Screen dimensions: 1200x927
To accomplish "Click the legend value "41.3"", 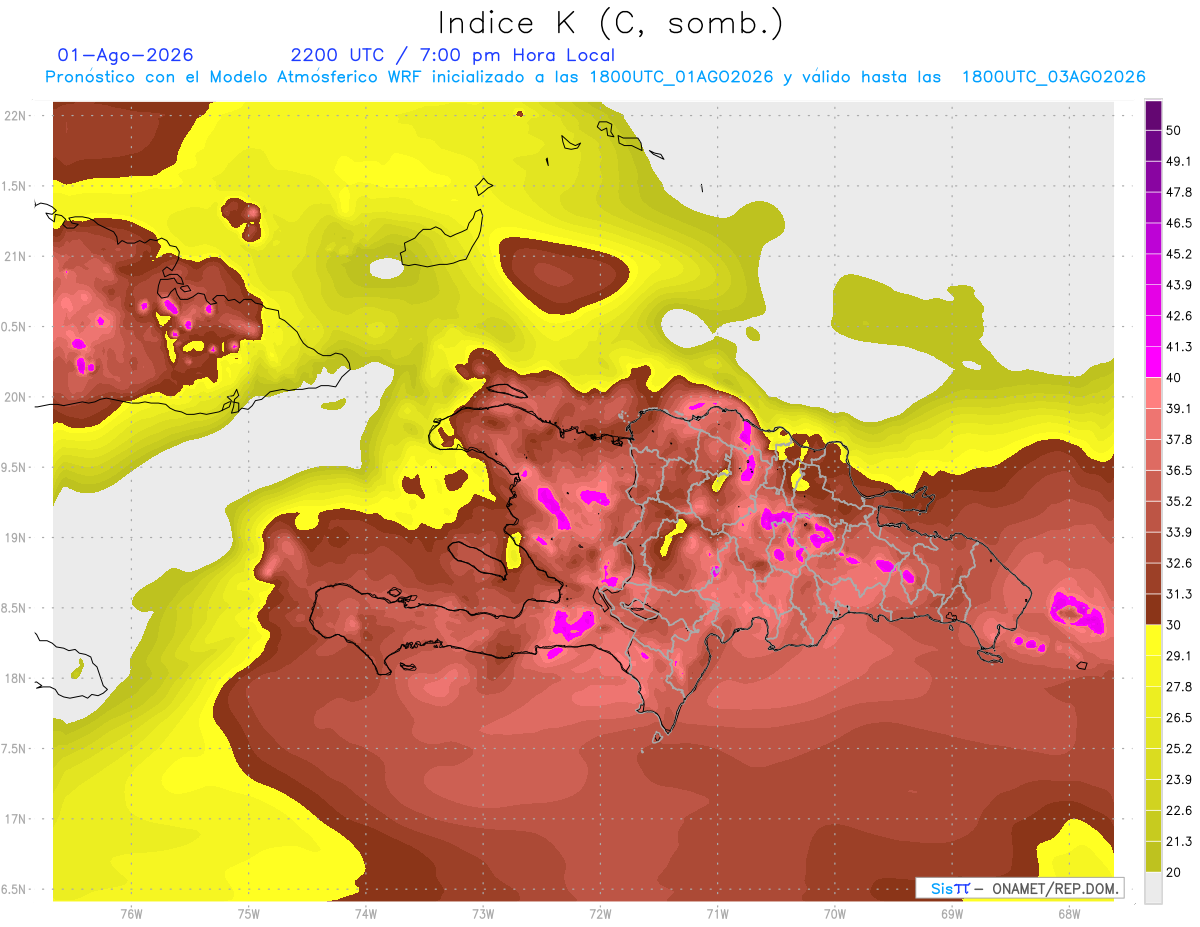I will [x=1178, y=347].
